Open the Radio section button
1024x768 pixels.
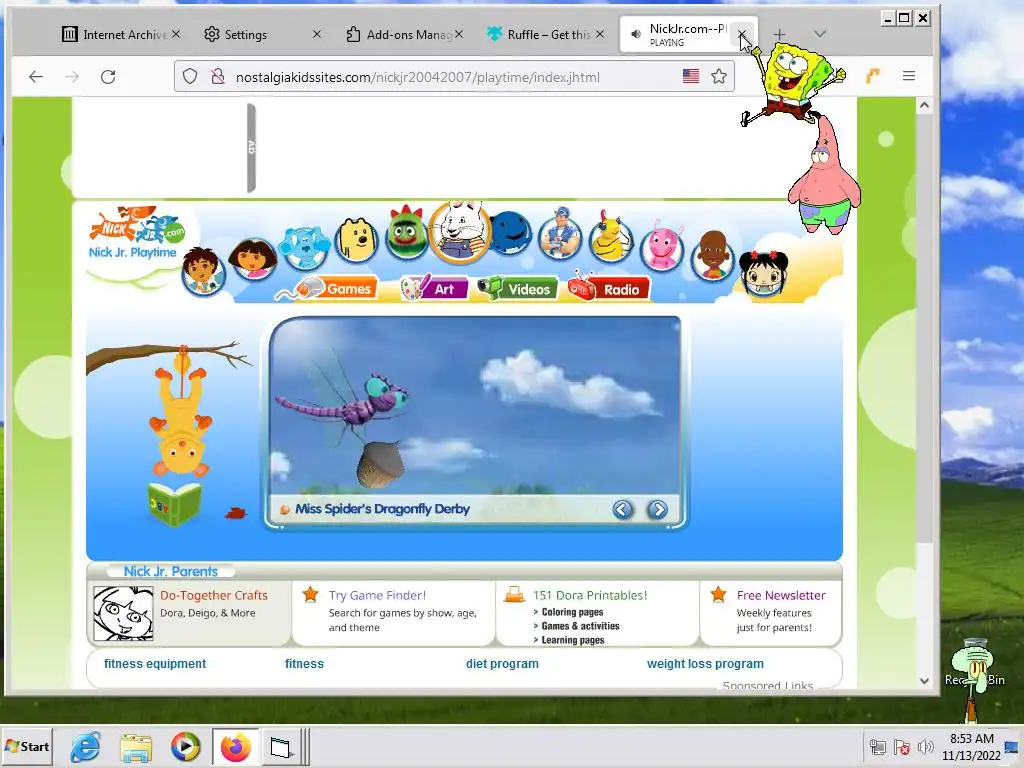pos(608,288)
